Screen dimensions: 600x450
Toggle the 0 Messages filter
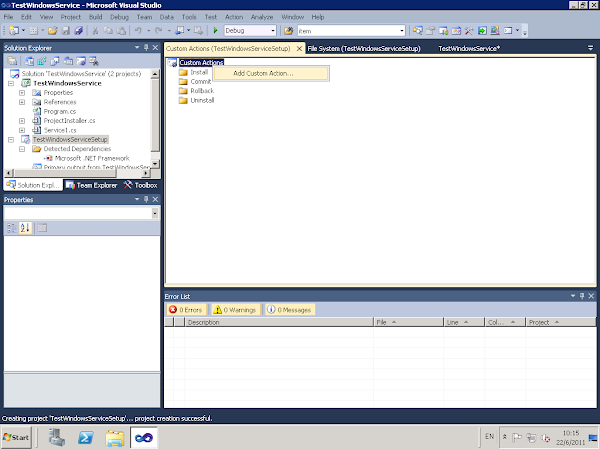click(x=290, y=310)
